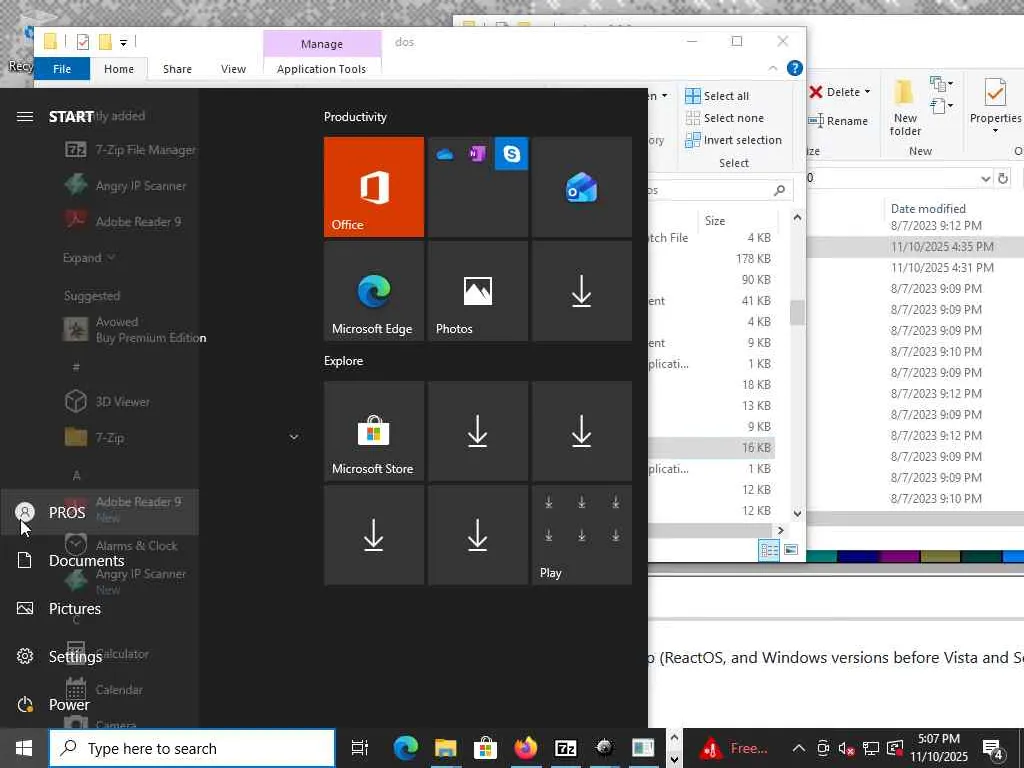The width and height of the screenshot is (1024, 768).
Task: Refresh the back Explorer window
Action: pos(1003,178)
